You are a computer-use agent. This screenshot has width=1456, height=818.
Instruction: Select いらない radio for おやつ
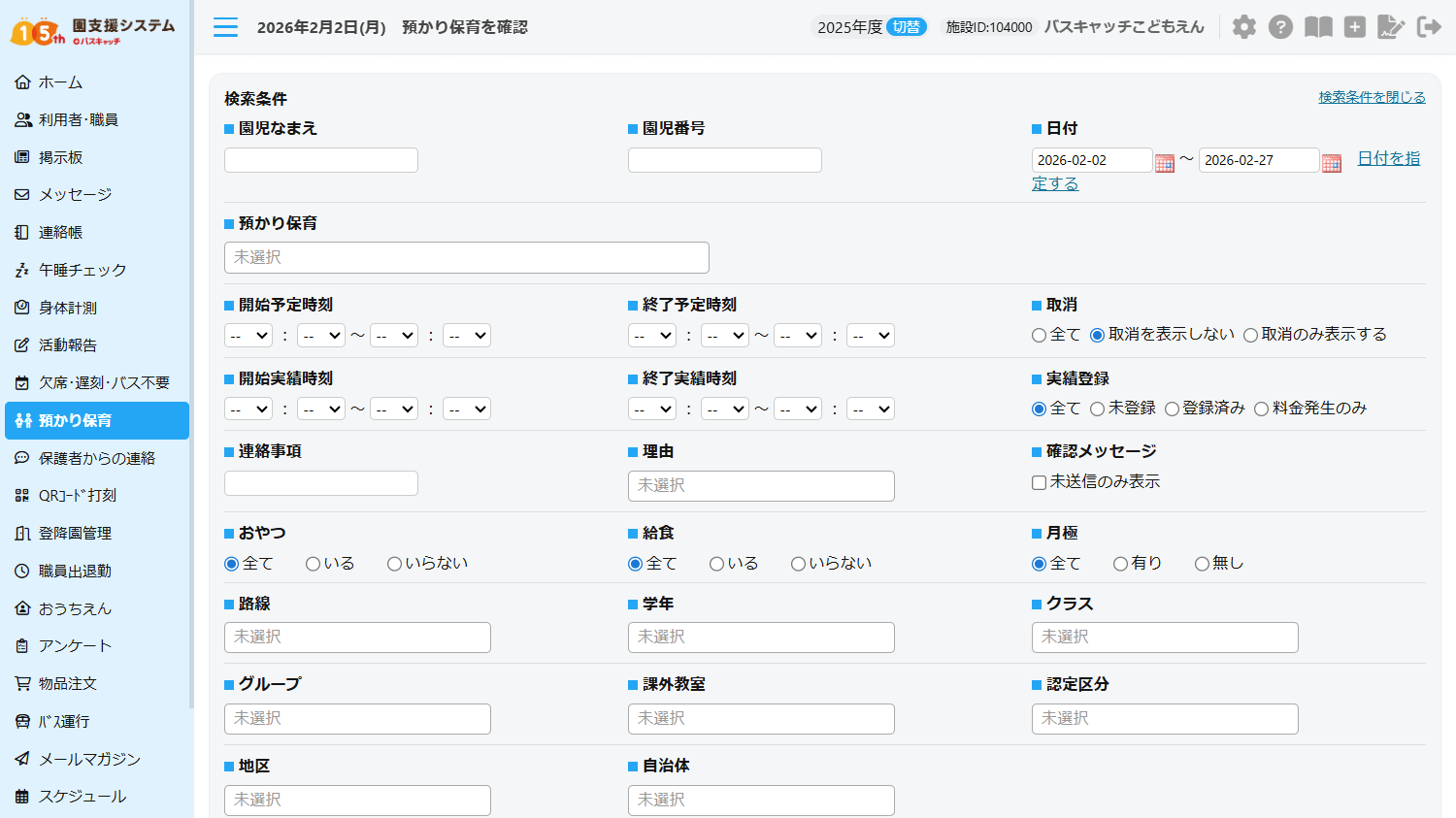coord(395,564)
